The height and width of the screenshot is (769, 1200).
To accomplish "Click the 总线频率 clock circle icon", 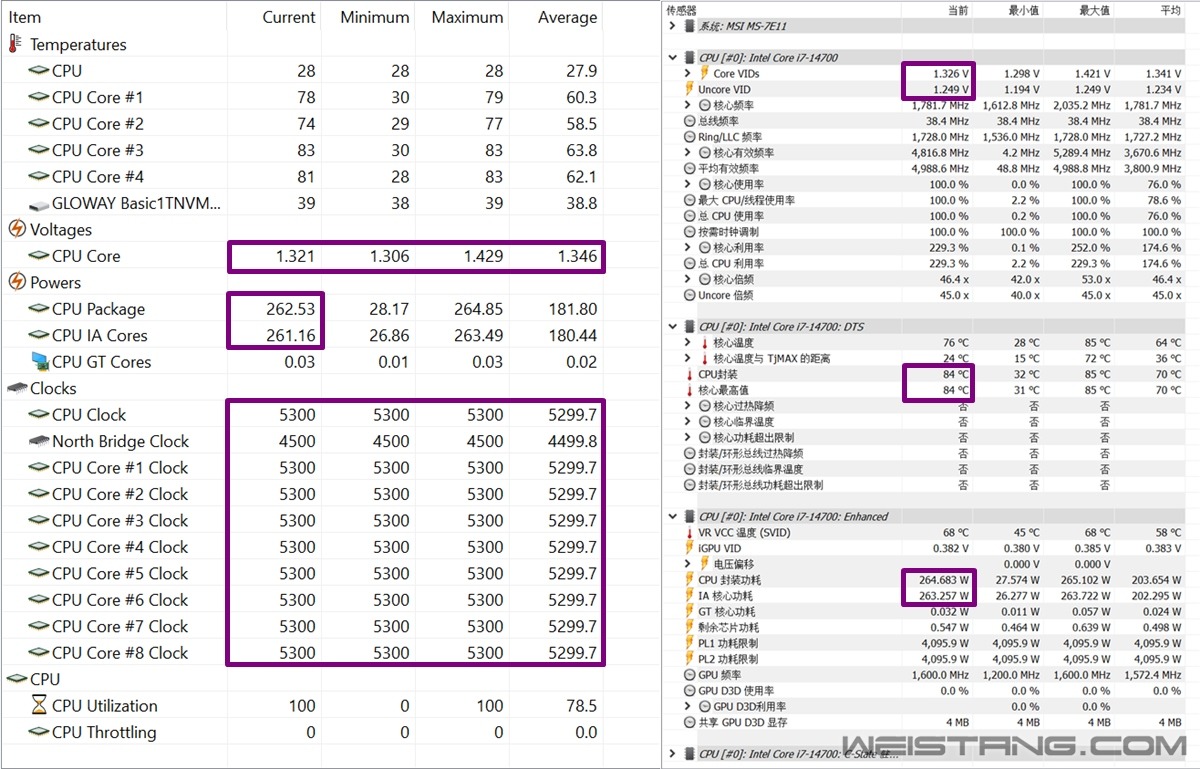I will [x=689, y=121].
